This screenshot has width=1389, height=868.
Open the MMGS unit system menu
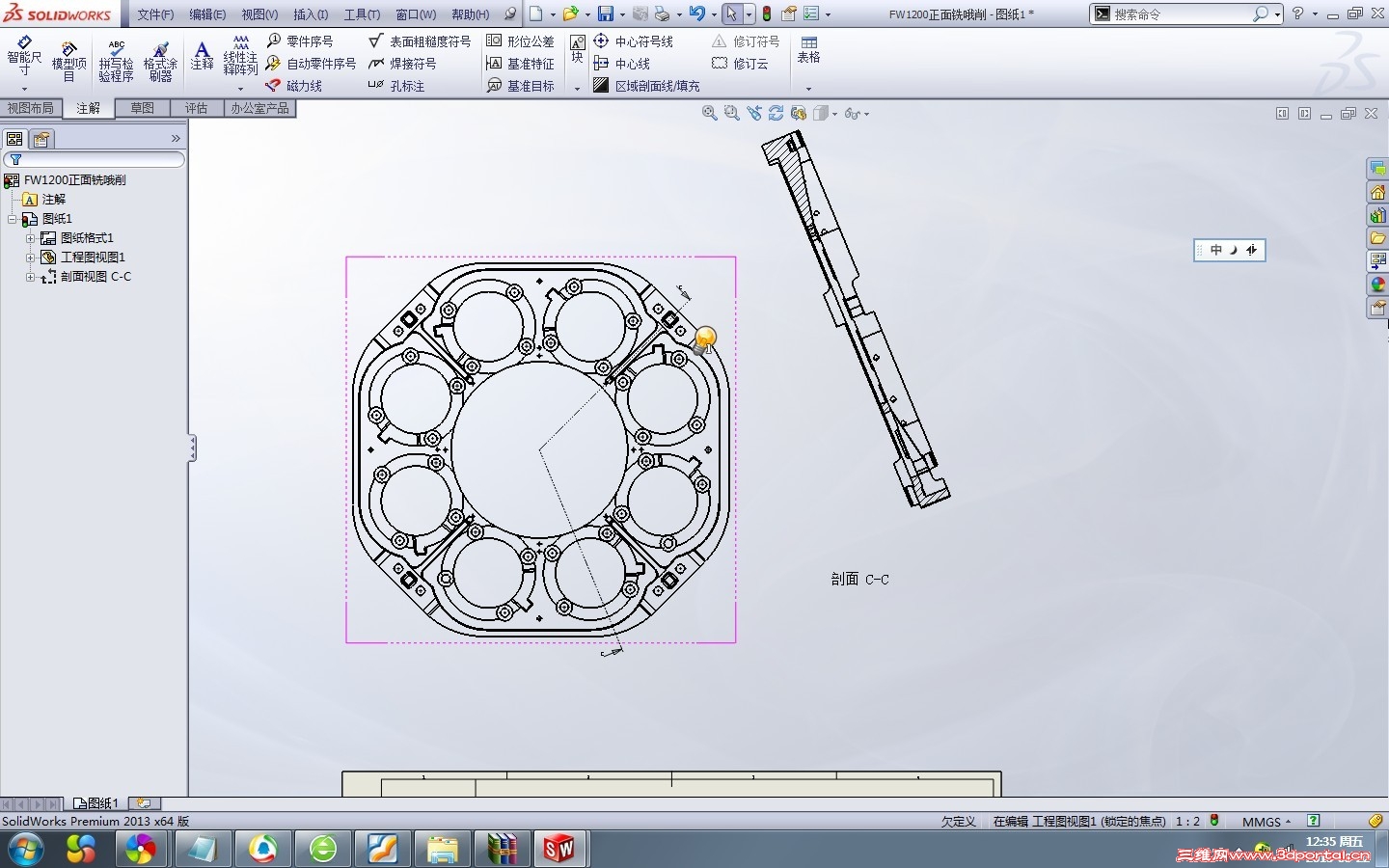tap(1266, 822)
